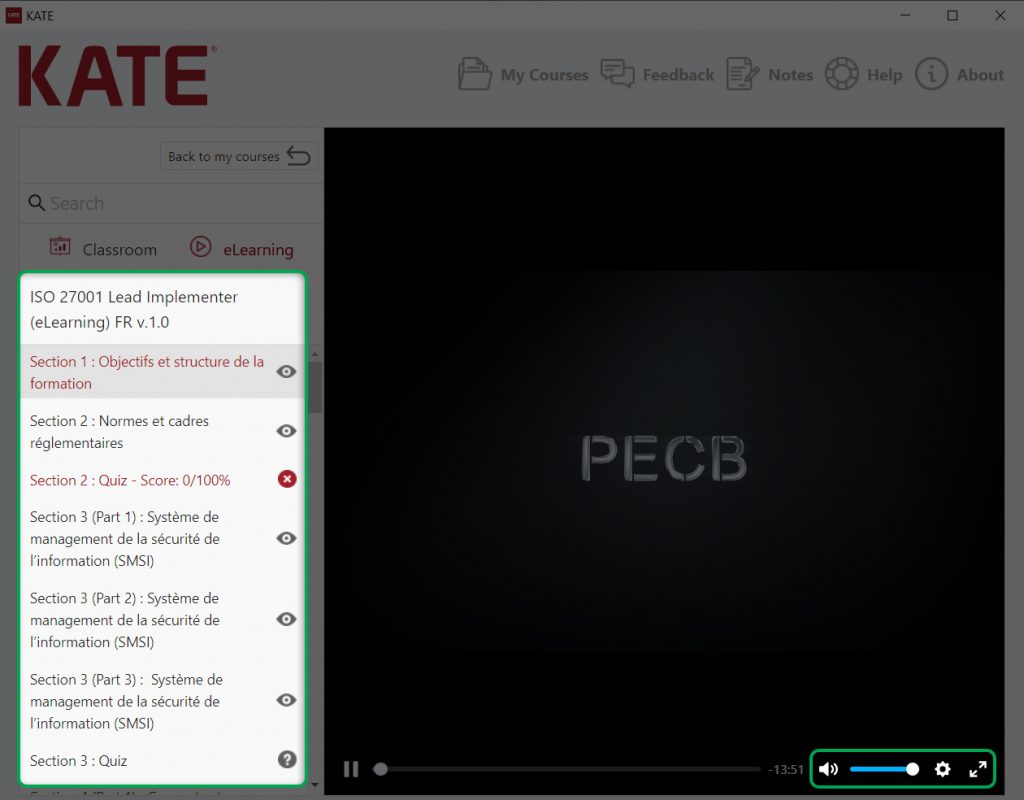Toggle eye icon for Section 2 Normes et cadres
The width and height of the screenshot is (1024, 800).
pyautogui.click(x=286, y=431)
